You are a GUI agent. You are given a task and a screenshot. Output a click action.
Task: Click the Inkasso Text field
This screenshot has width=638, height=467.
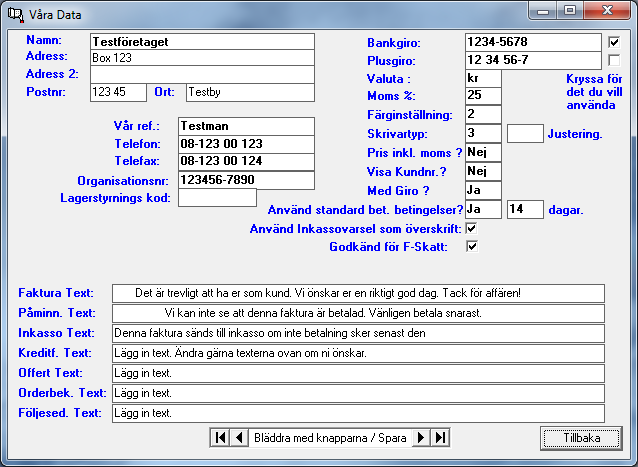[358, 333]
